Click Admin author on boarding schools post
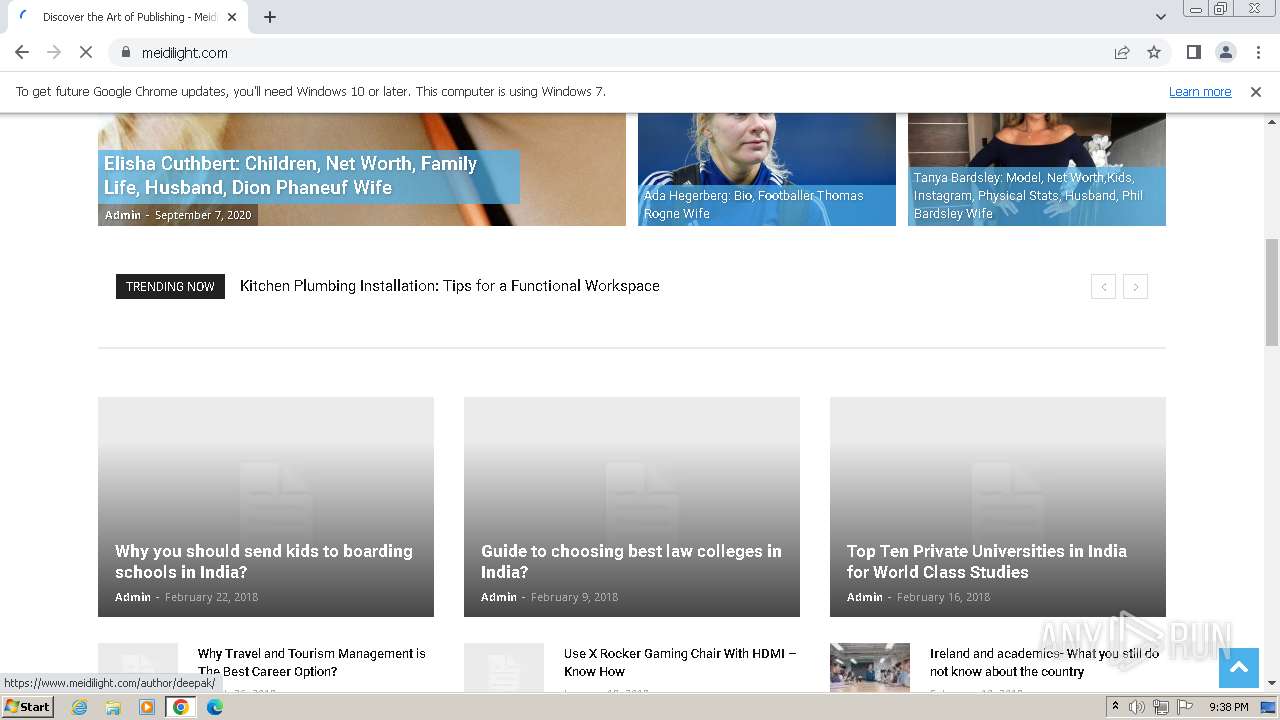 (133, 597)
